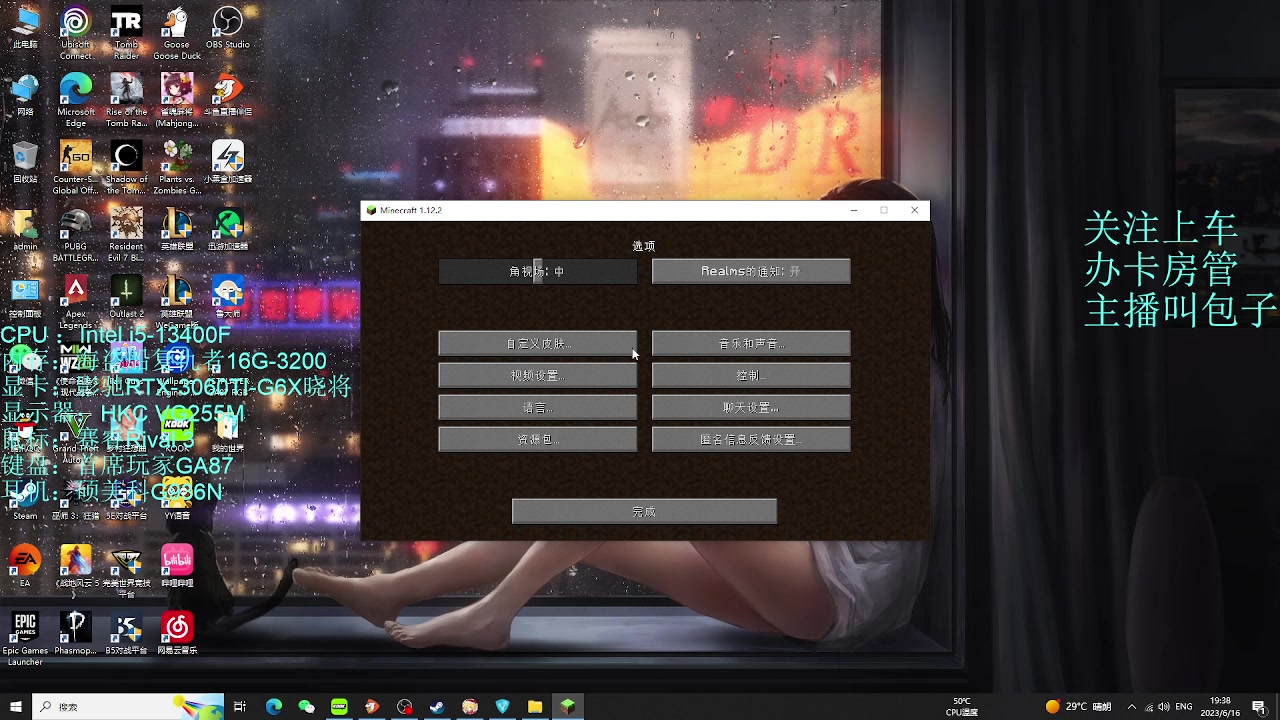The image size is (1280, 720).
Task: Open Task View on taskbar
Action: [x=240, y=707]
